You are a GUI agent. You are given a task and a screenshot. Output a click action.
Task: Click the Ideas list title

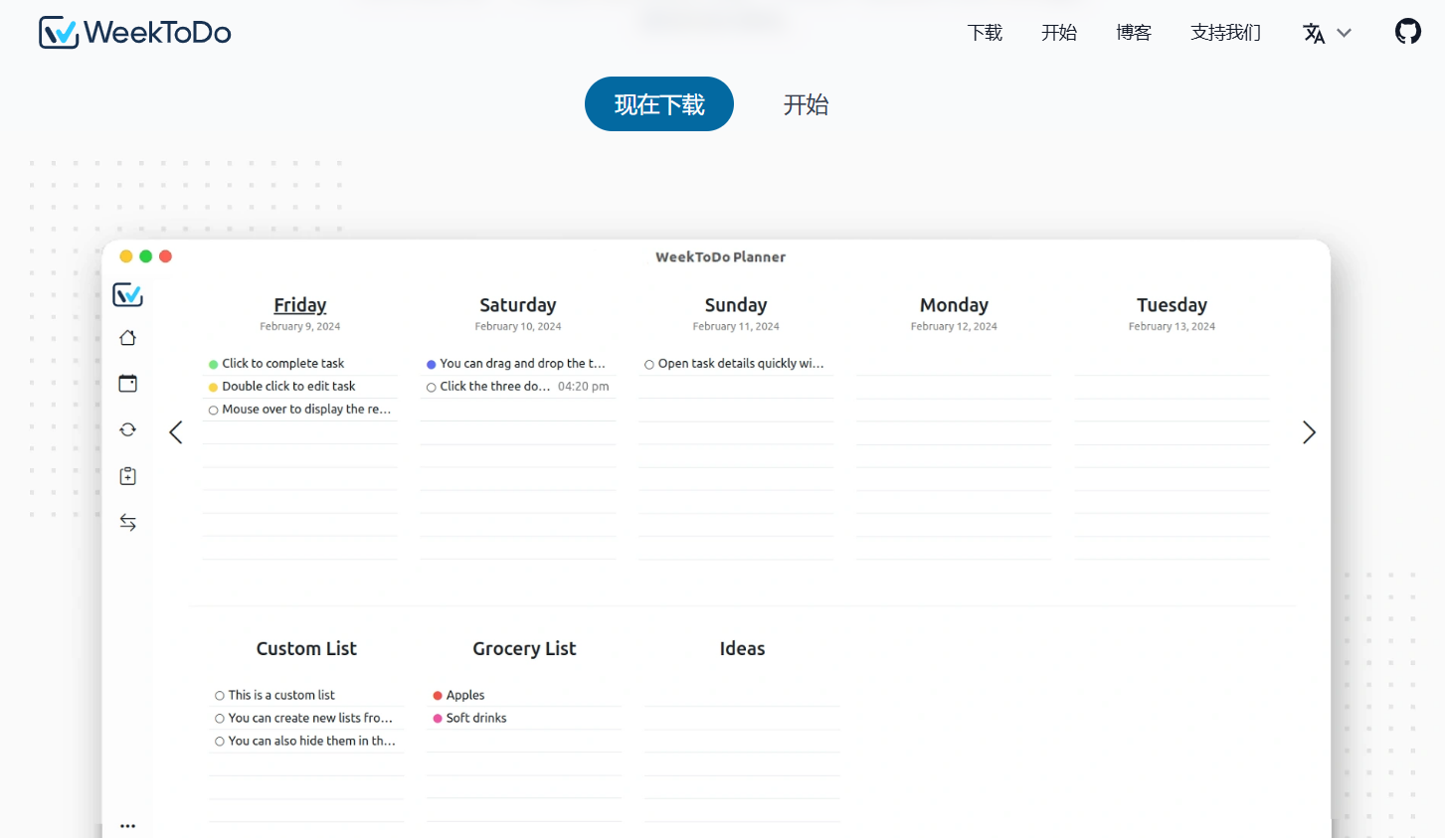pyautogui.click(x=742, y=648)
